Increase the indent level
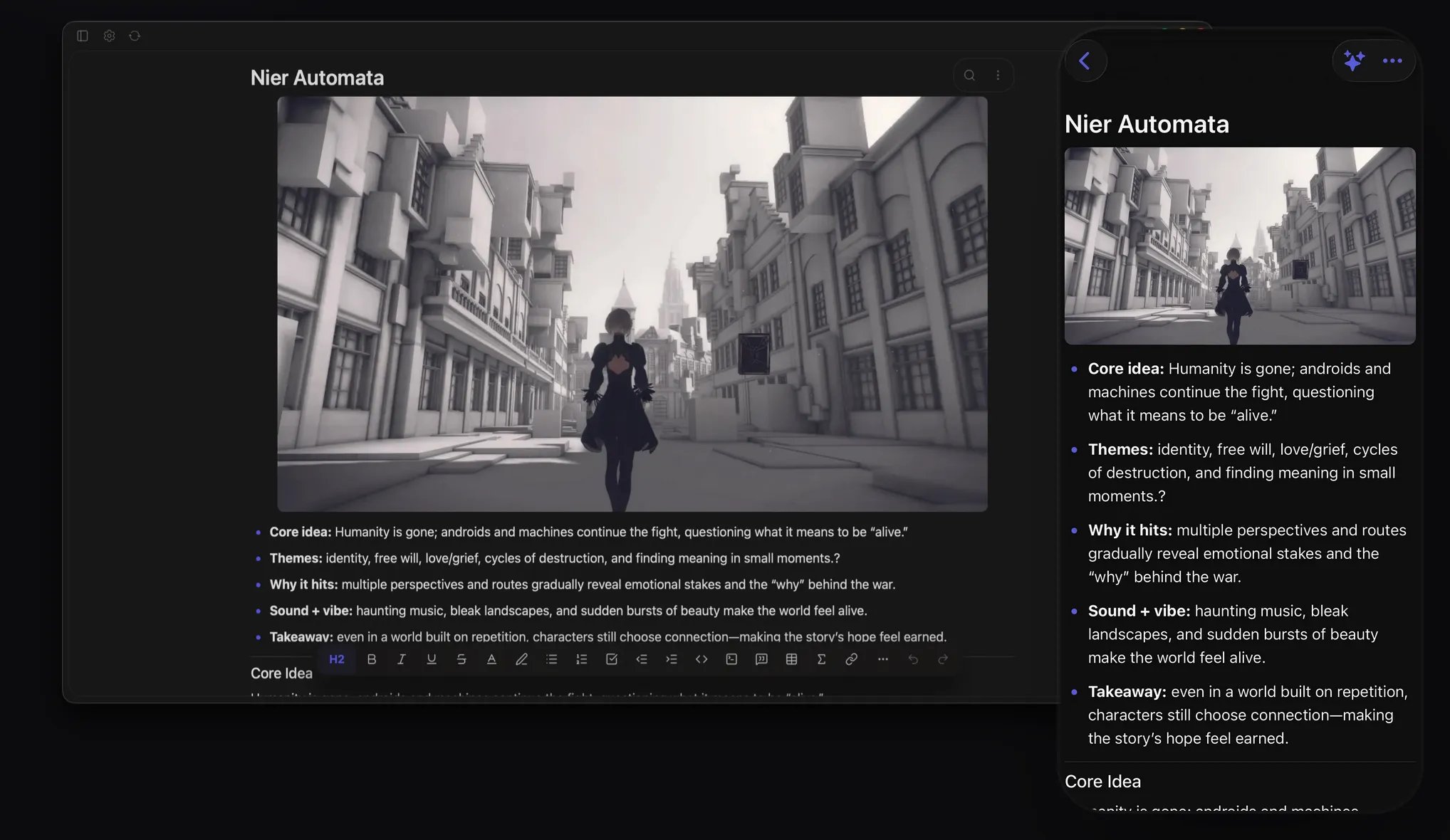The height and width of the screenshot is (840, 1450). pos(672,659)
